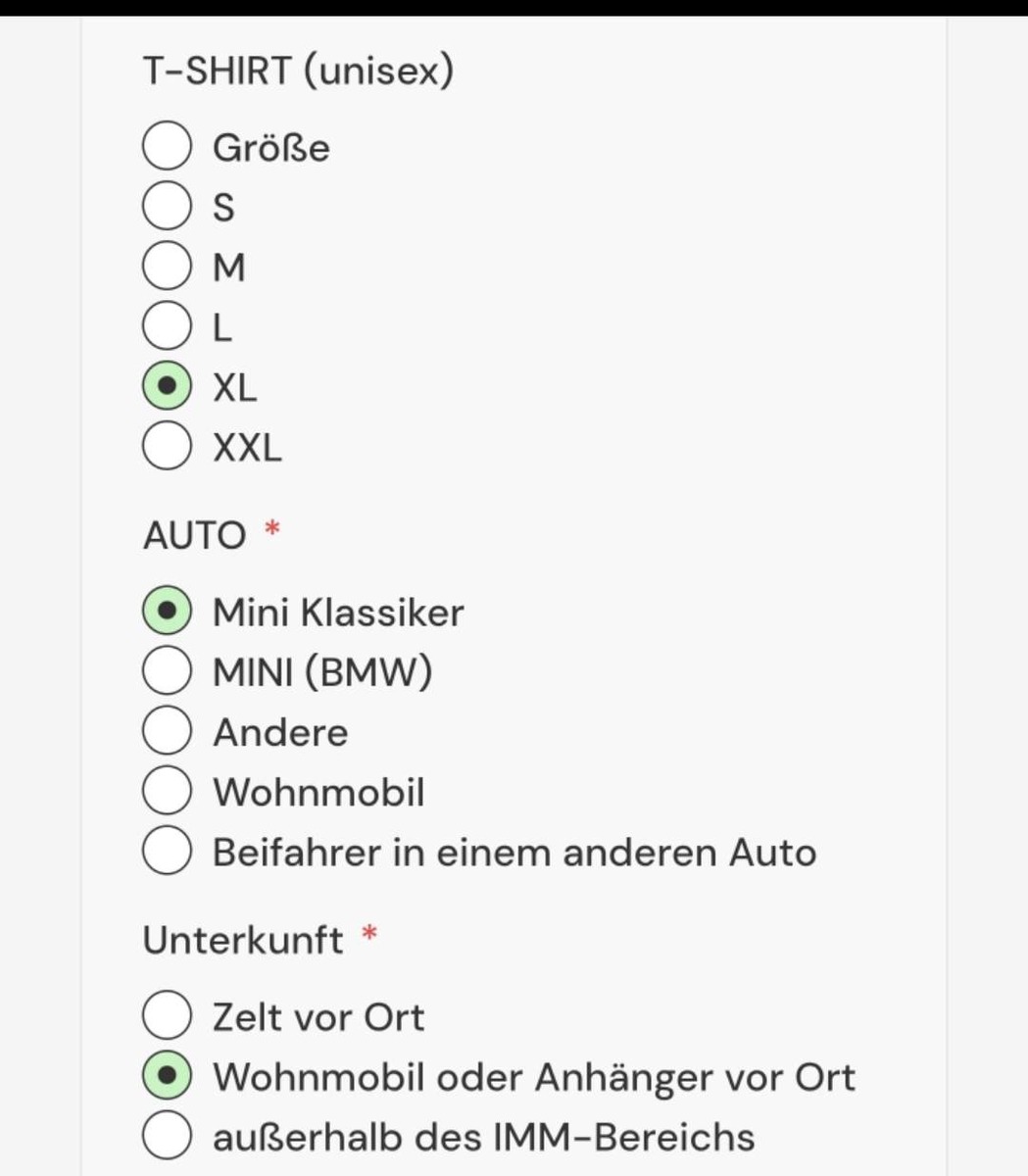Pick T-shirt size M
Screen dimensions: 1028x1176
[168, 267]
